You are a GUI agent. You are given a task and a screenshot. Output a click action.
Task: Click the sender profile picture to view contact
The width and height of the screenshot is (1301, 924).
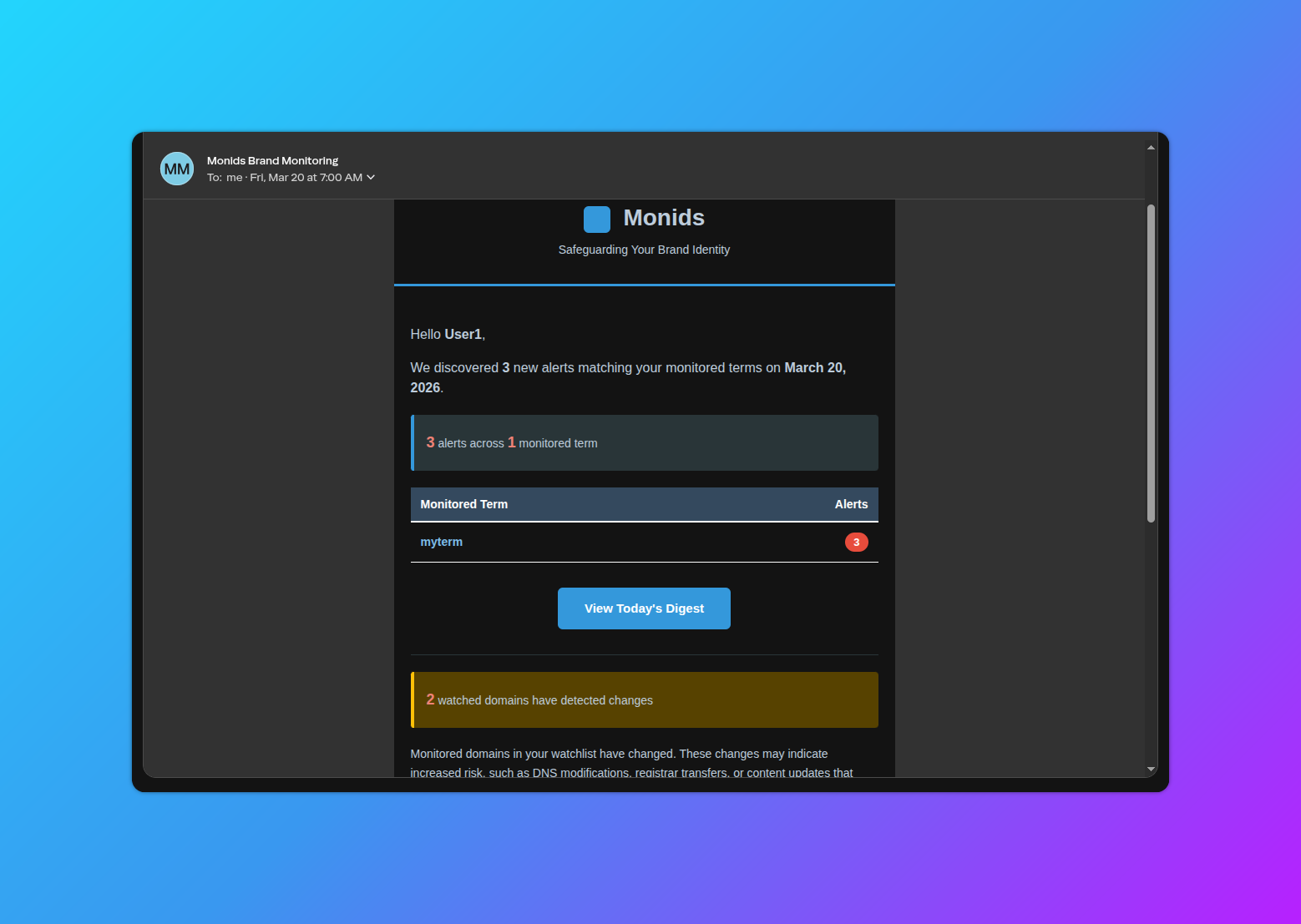[x=176, y=168]
